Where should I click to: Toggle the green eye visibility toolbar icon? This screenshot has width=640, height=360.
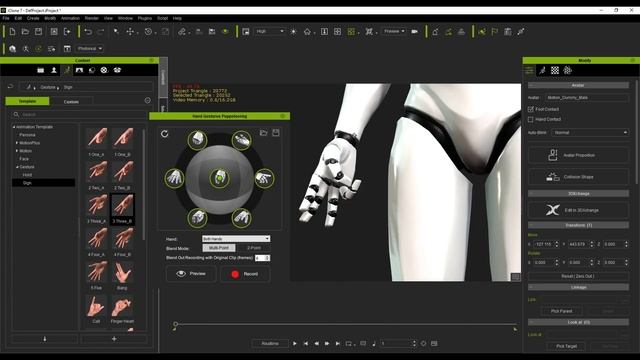click(225, 31)
